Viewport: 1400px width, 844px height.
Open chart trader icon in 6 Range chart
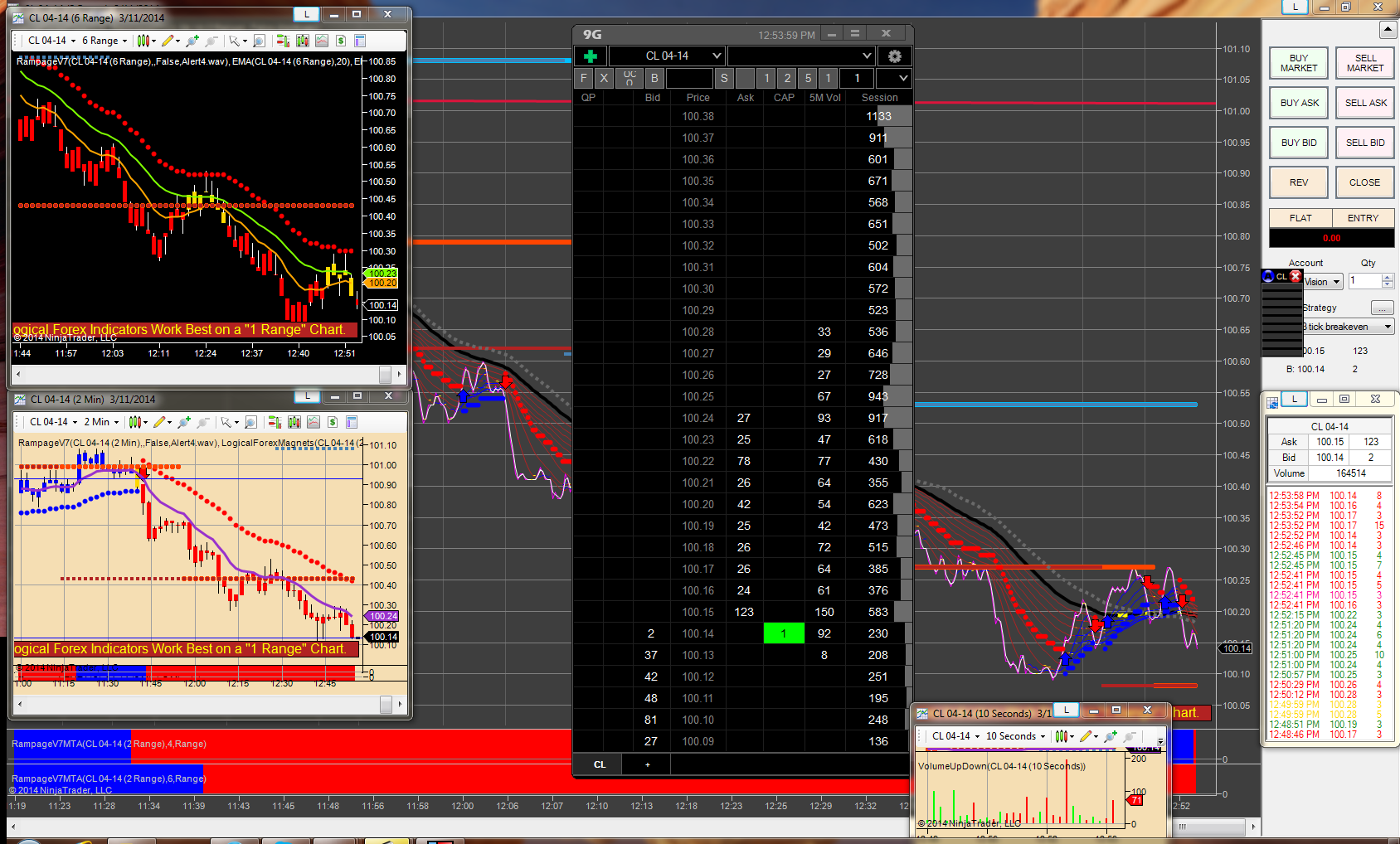(x=283, y=41)
